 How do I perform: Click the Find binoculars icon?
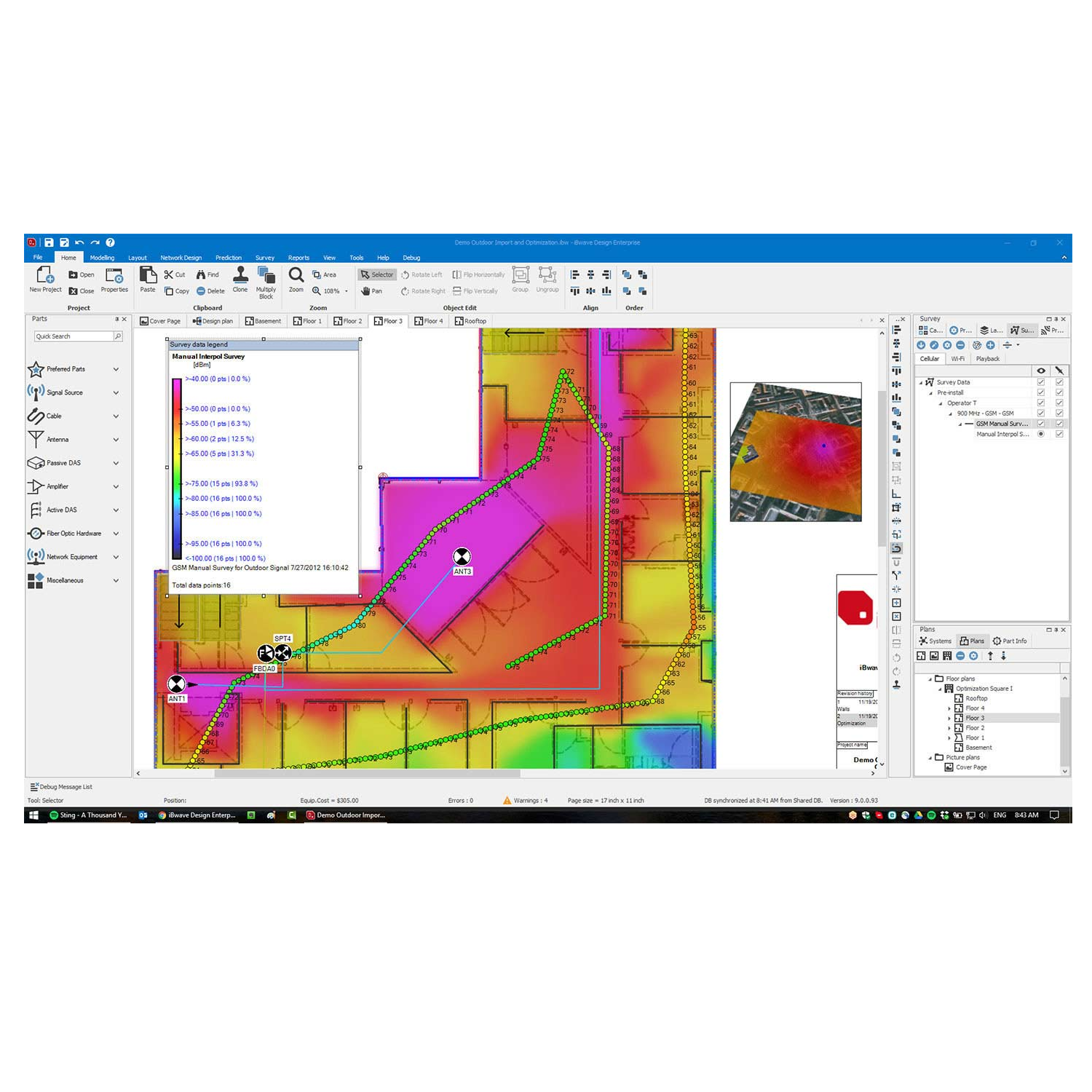(x=202, y=274)
